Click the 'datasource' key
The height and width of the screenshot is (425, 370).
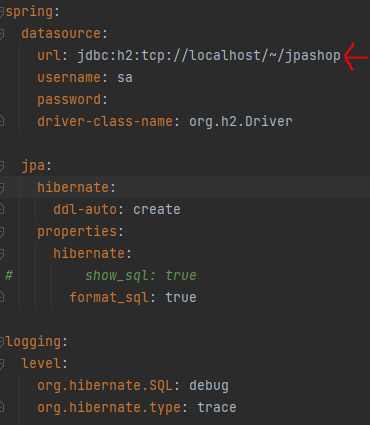(61, 33)
